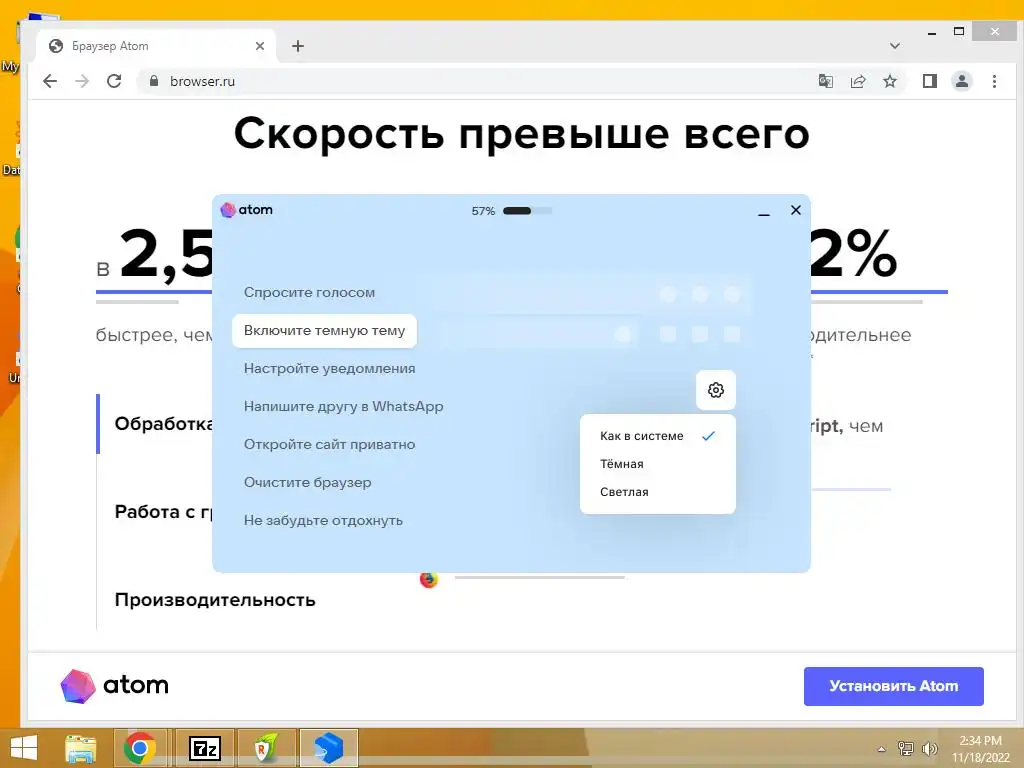Viewport: 1024px width, 768px height.
Task: Open the gear settings icon in Atom installer
Action: [716, 390]
